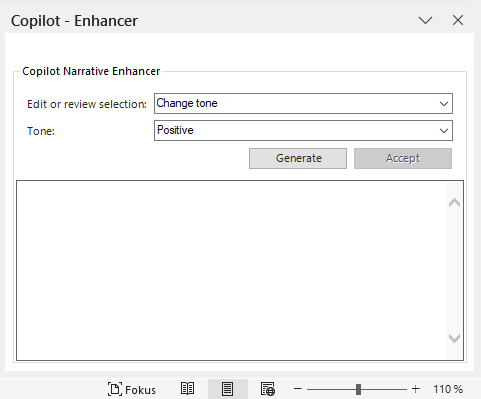Switch to Read Mode book icon
481x399 pixels.
click(x=187, y=389)
